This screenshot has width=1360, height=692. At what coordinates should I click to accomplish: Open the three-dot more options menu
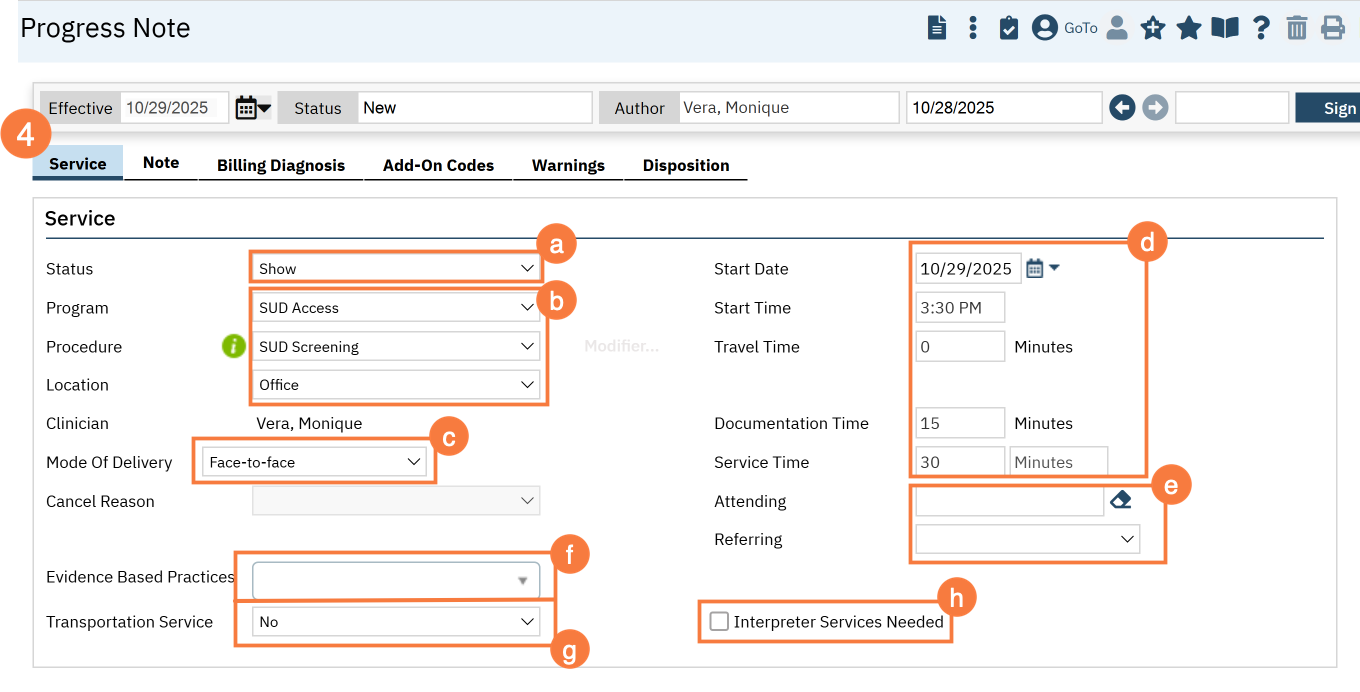(973, 28)
